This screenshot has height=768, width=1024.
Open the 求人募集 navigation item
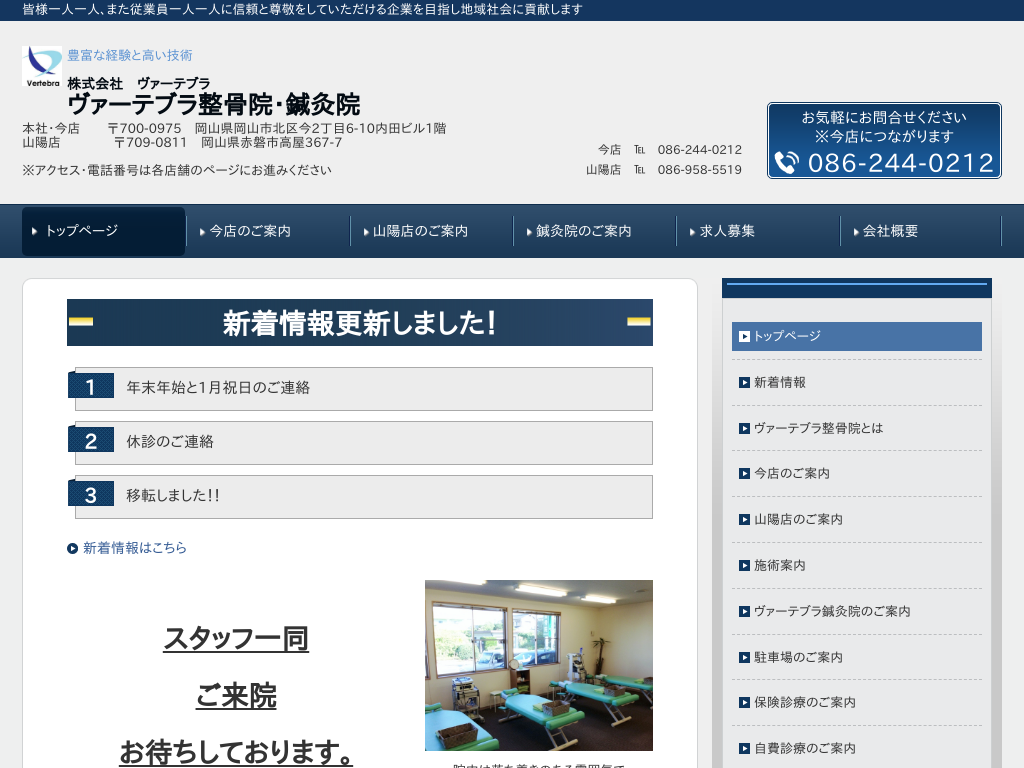coord(758,231)
